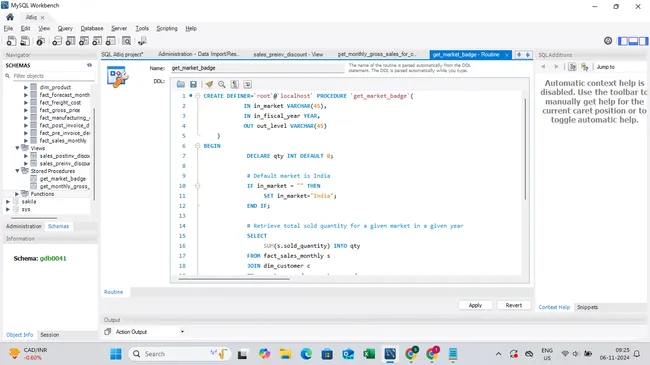Click the search table data icon

click(126, 41)
